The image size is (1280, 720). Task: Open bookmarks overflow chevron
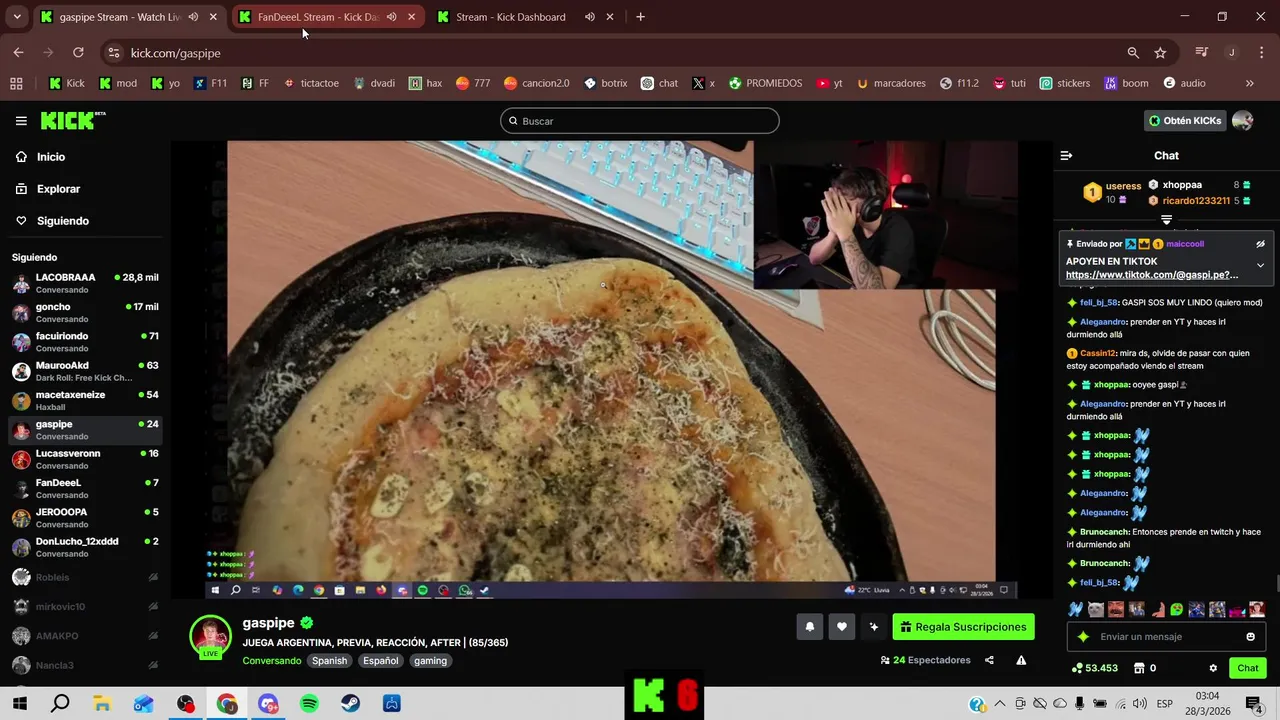pos(1249,84)
